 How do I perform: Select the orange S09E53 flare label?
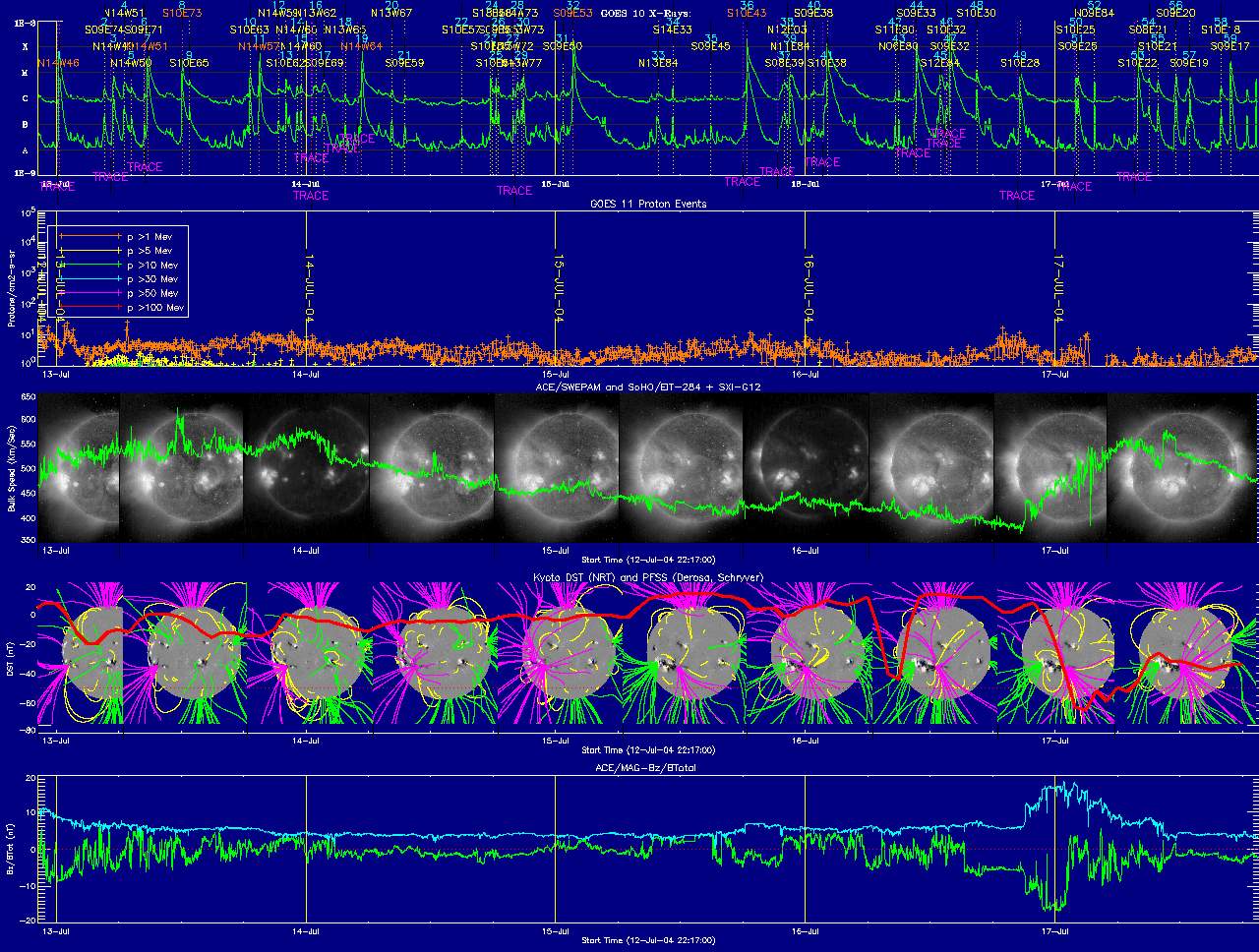coord(572,13)
